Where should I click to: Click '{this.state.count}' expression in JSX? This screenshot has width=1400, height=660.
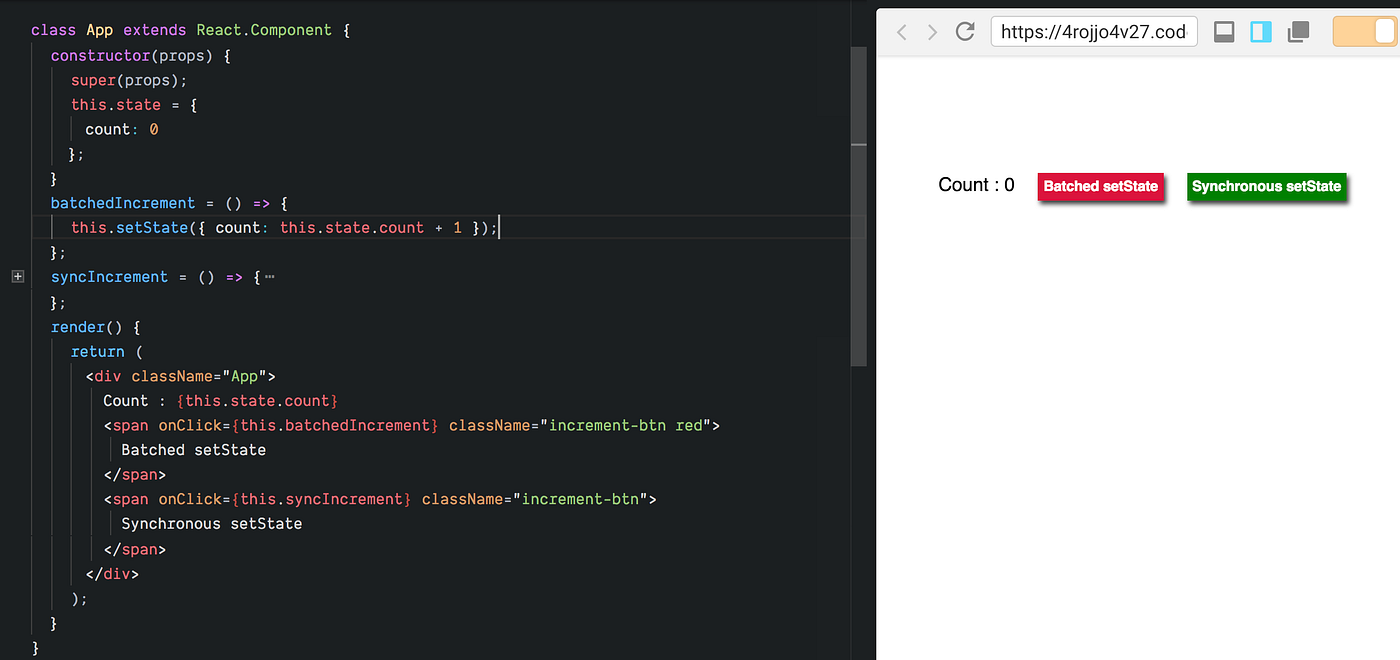click(258, 401)
